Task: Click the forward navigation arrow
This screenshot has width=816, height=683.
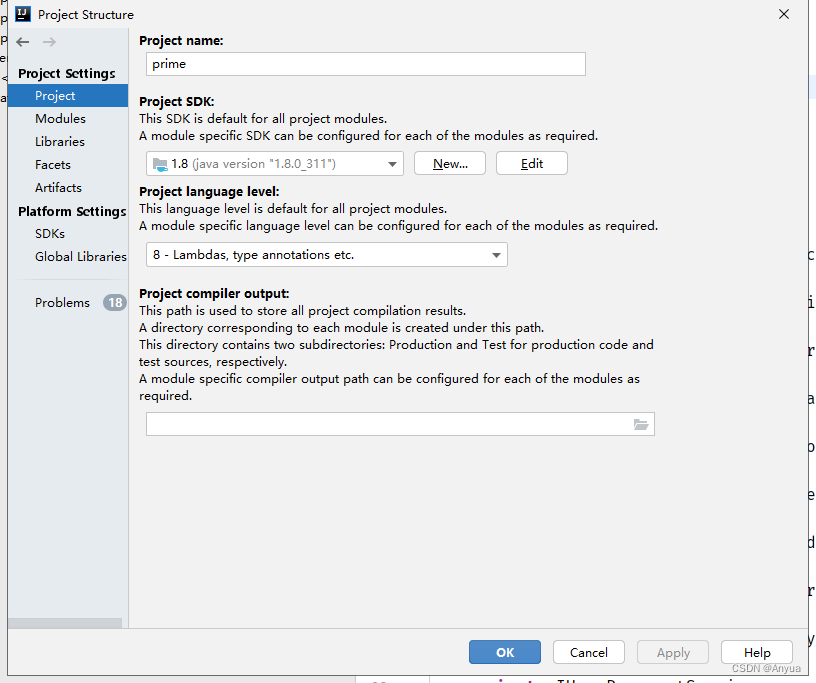Action: 48,42
